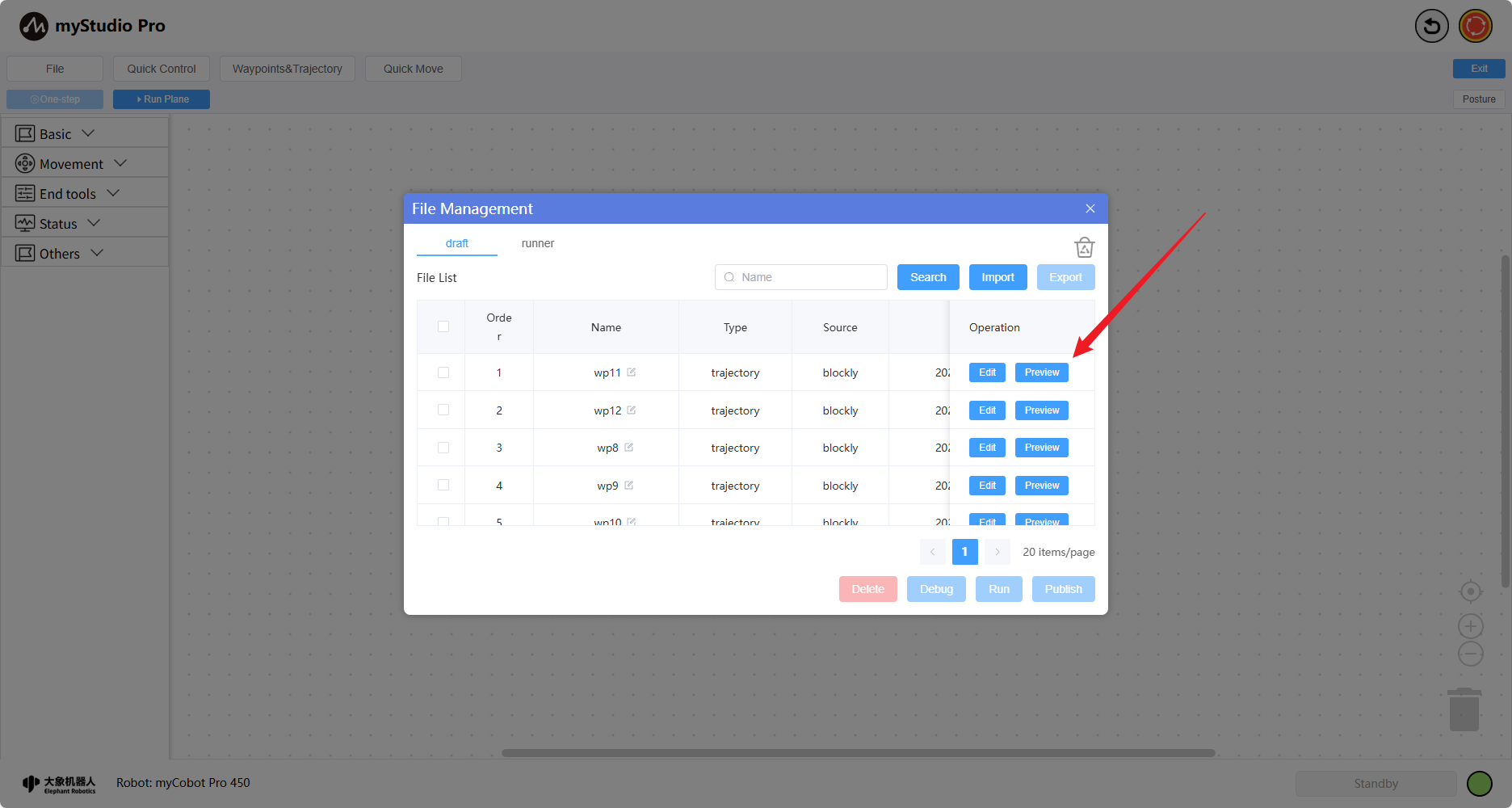This screenshot has width=1512, height=808.
Task: Tick the checkbox for row wp11
Action: (443, 372)
